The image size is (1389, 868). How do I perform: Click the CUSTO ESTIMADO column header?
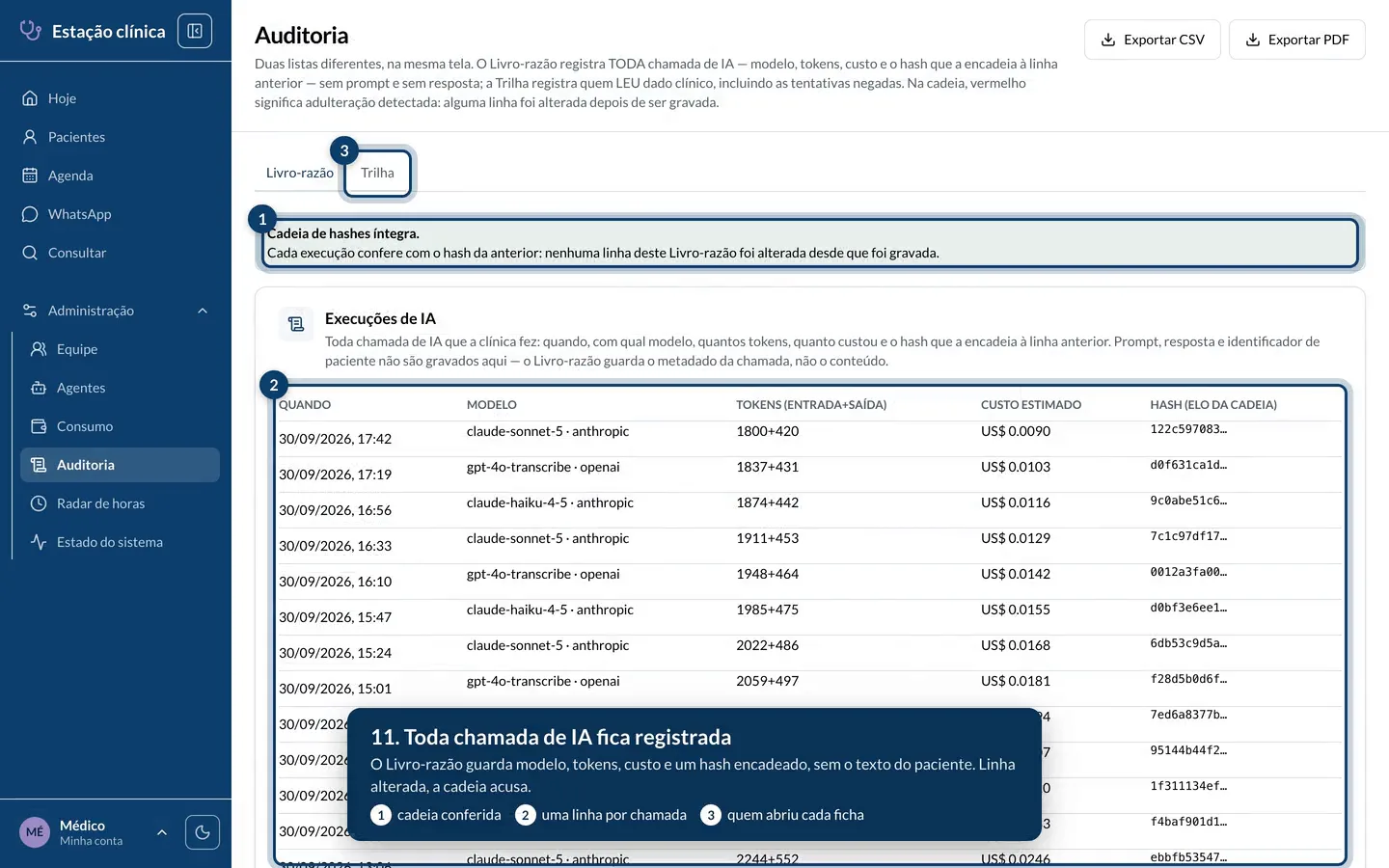[x=1031, y=405]
